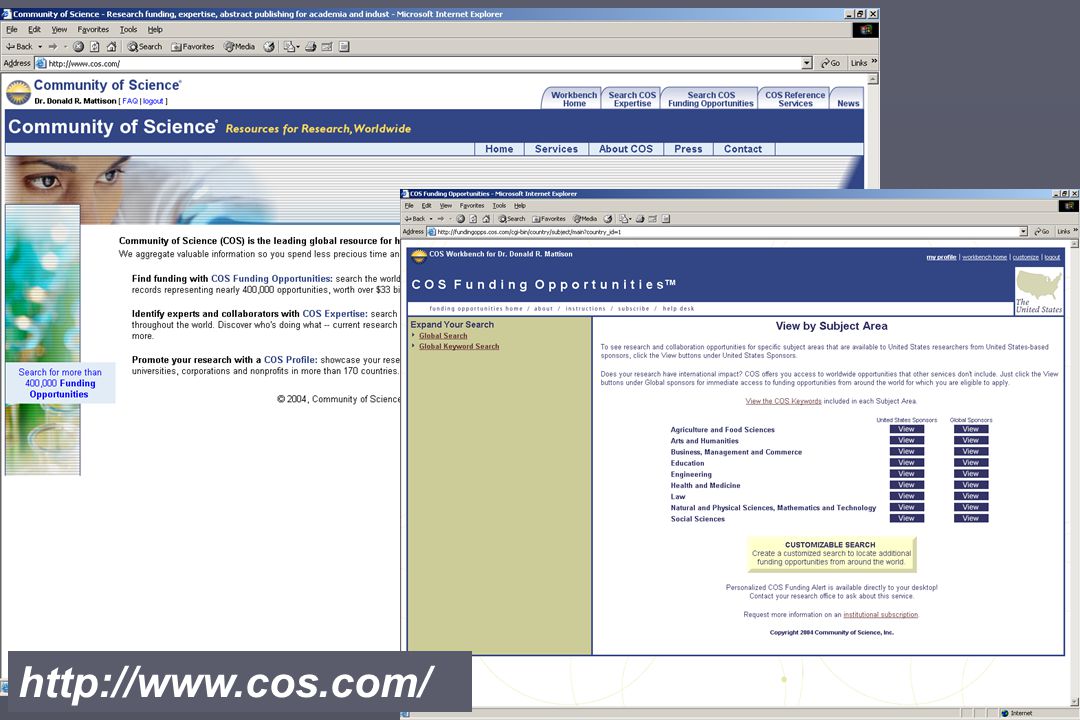Open the Tools menu in the back window
This screenshot has height=720, width=1080.
128,30
